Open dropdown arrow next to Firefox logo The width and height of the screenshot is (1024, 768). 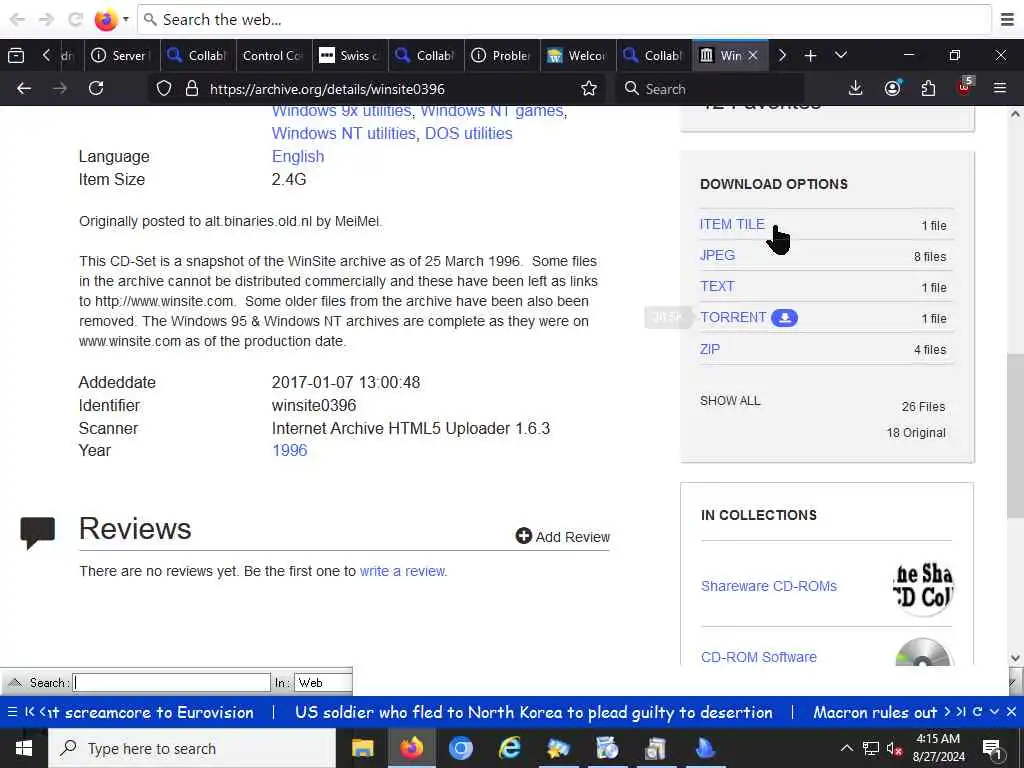click(x=125, y=20)
